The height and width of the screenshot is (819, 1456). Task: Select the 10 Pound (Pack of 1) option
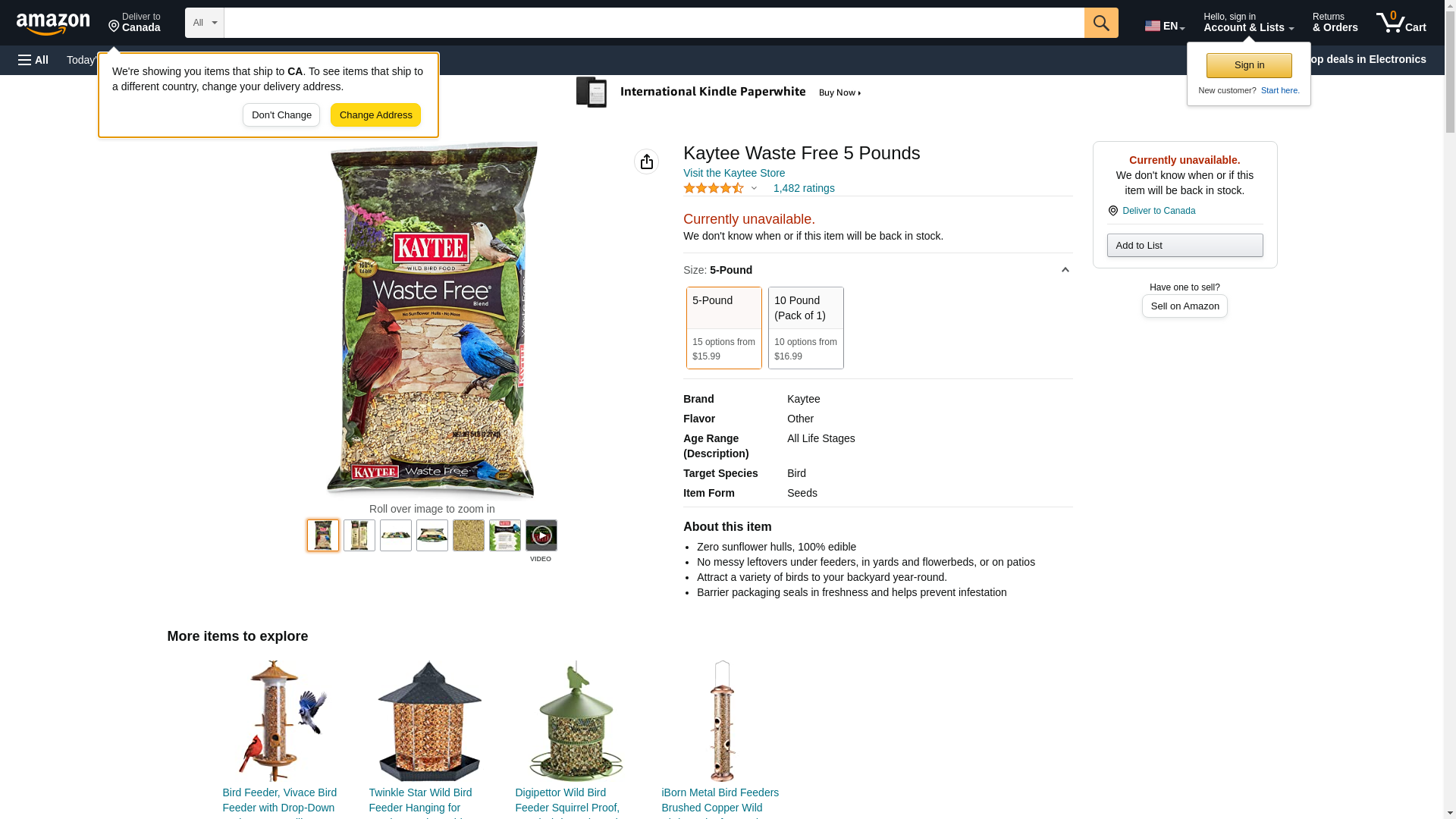coord(805,328)
